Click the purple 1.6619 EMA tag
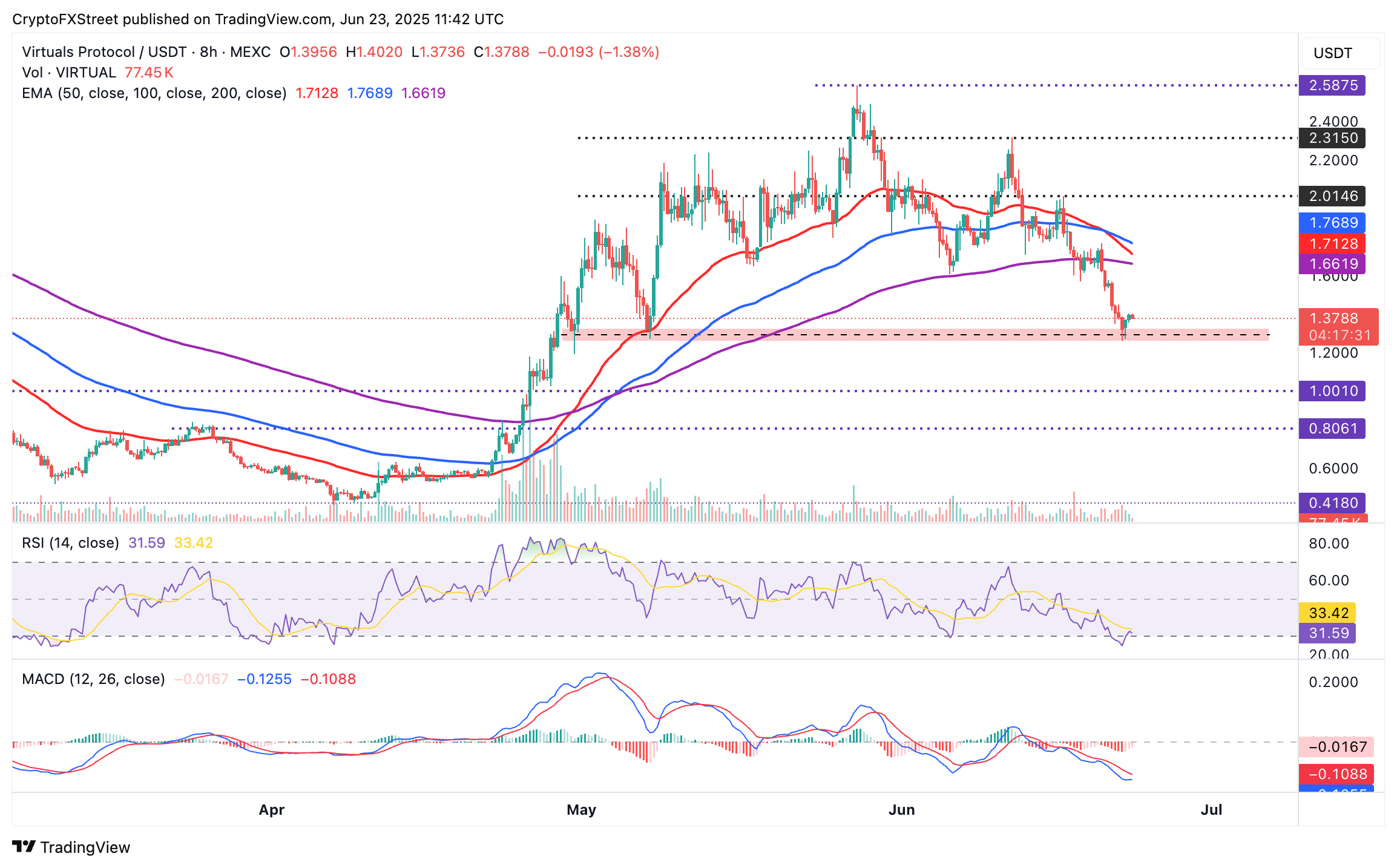This screenshot has width=1397, height=868. 1332,264
